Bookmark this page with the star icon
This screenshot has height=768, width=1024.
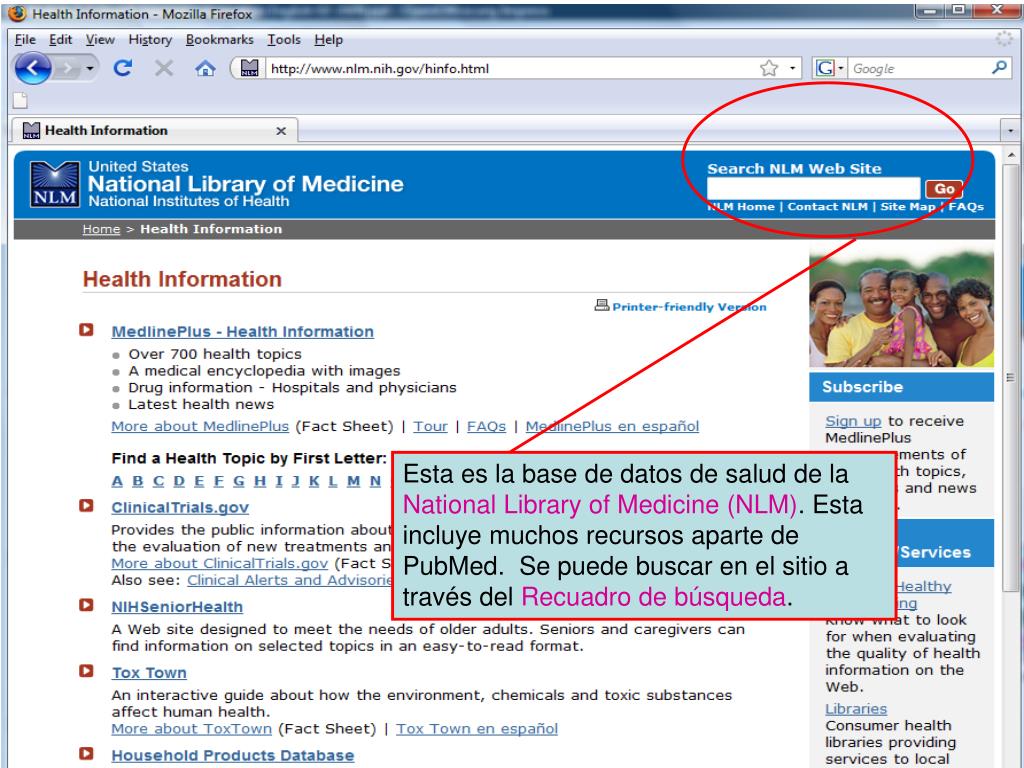[x=769, y=68]
